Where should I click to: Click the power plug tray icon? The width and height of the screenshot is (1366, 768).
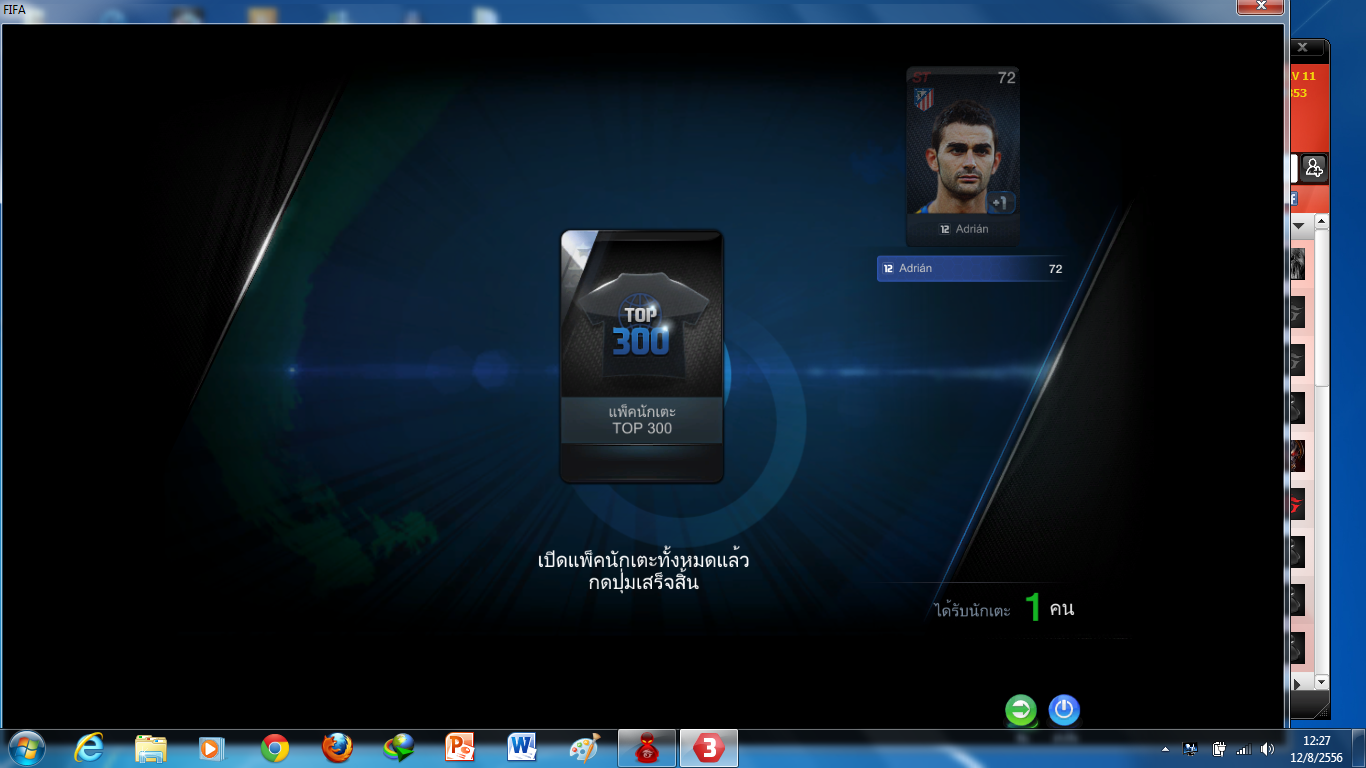click(x=1219, y=748)
